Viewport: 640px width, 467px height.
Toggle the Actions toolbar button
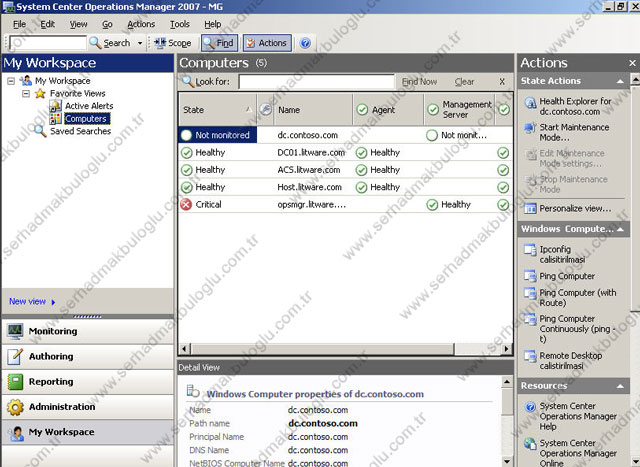pyautogui.click(x=267, y=43)
